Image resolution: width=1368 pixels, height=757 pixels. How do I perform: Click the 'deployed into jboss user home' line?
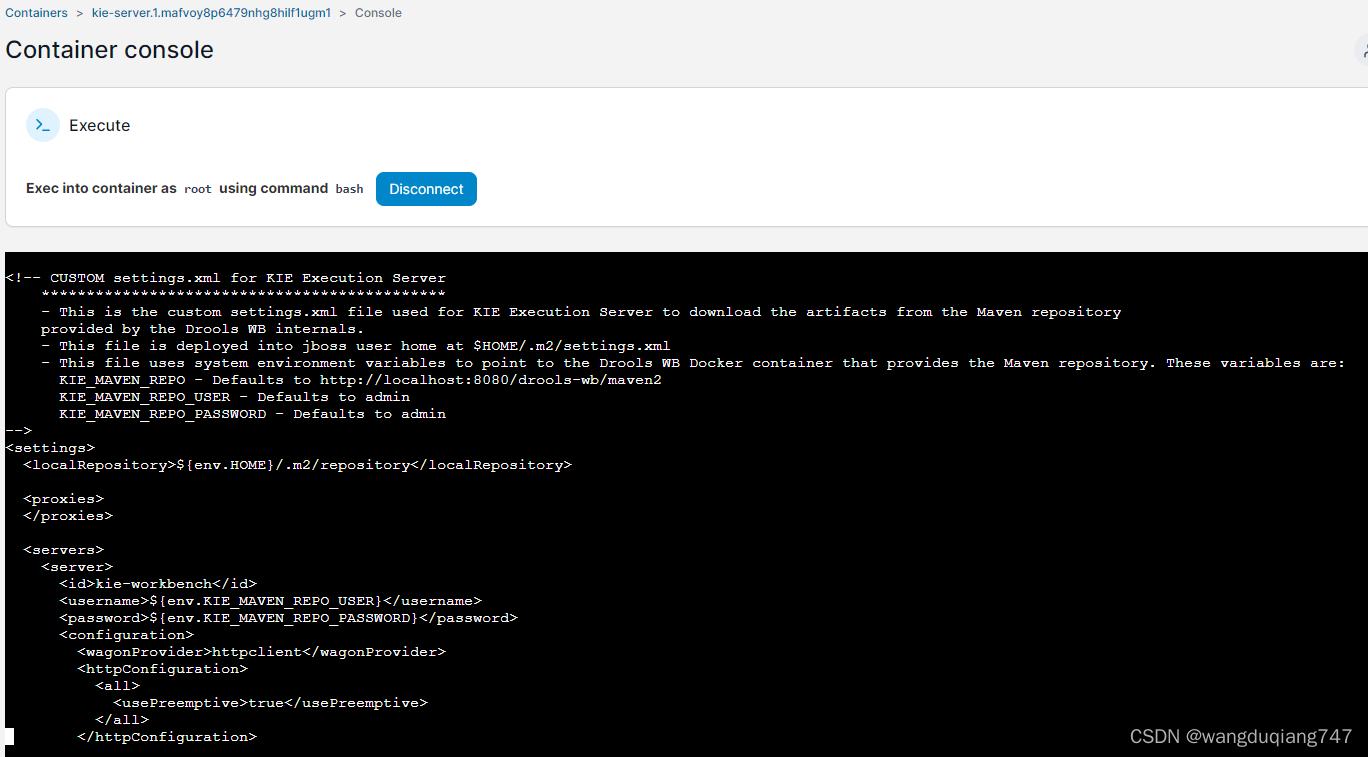pos(356,346)
